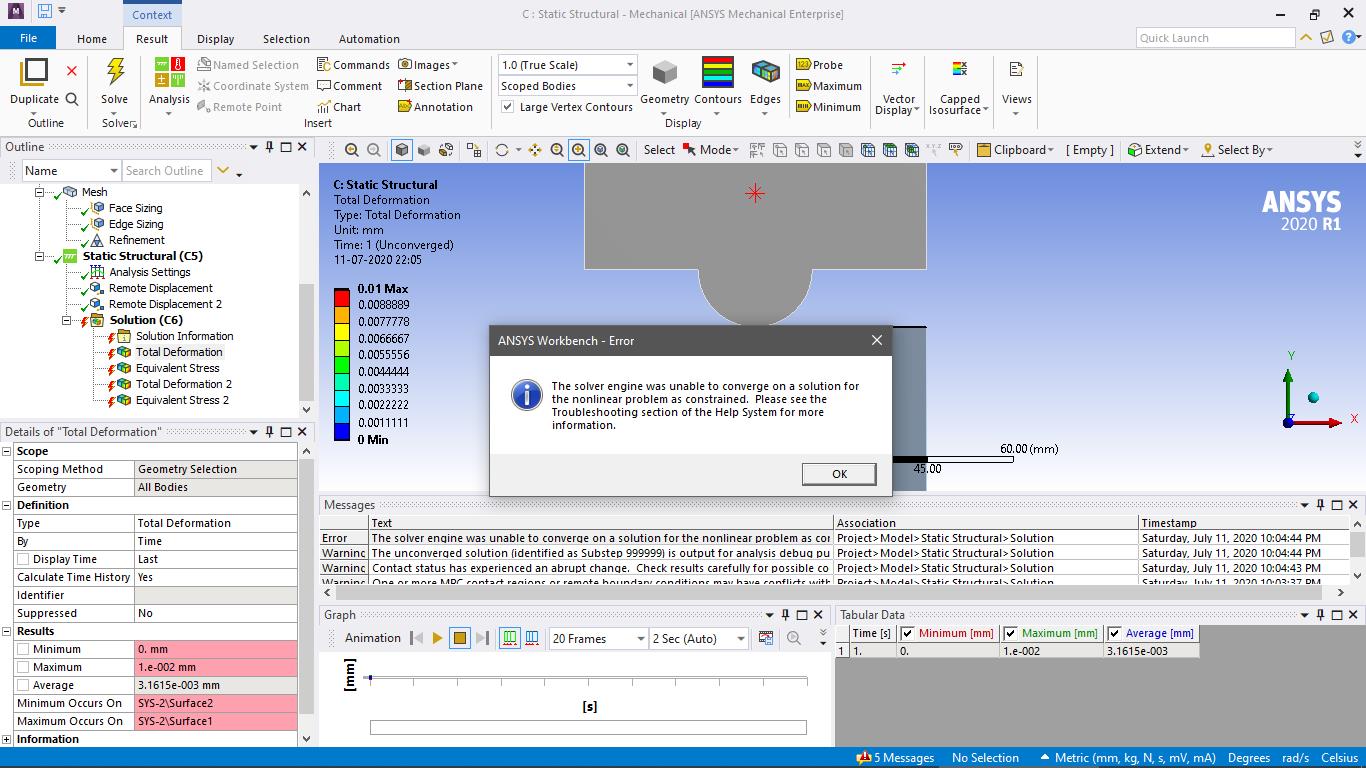1366x768 pixels.
Task: Select the Pan tool in viewport toolbar
Action: [x=535, y=150]
